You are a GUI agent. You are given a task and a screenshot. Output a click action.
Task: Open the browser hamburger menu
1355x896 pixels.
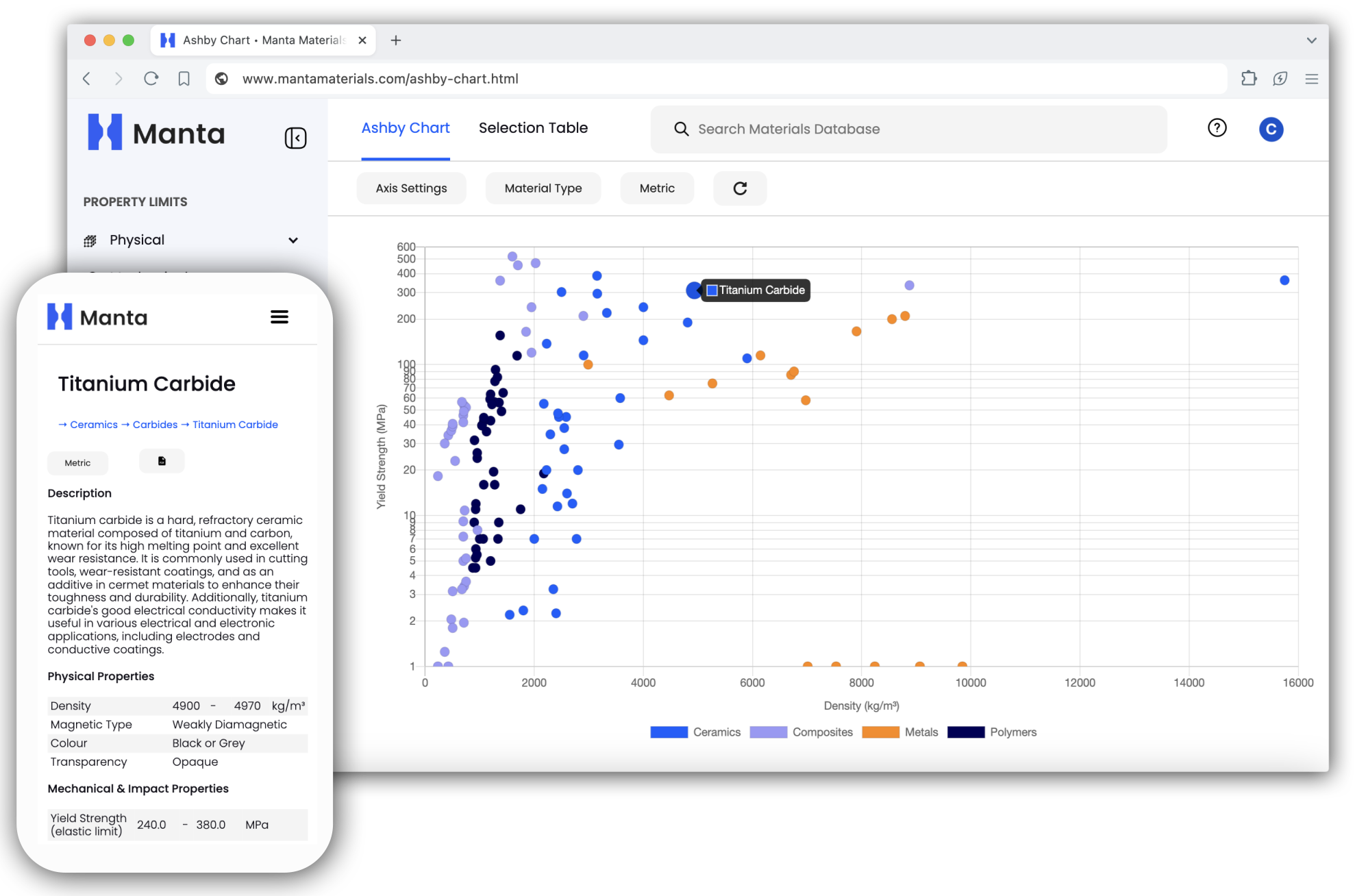pyautogui.click(x=1311, y=79)
